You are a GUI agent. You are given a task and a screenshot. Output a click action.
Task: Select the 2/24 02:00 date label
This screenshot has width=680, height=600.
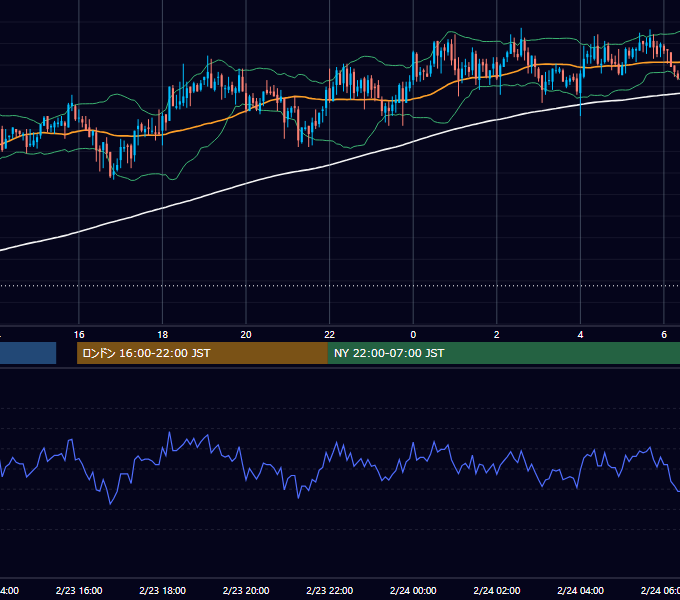[497, 590]
